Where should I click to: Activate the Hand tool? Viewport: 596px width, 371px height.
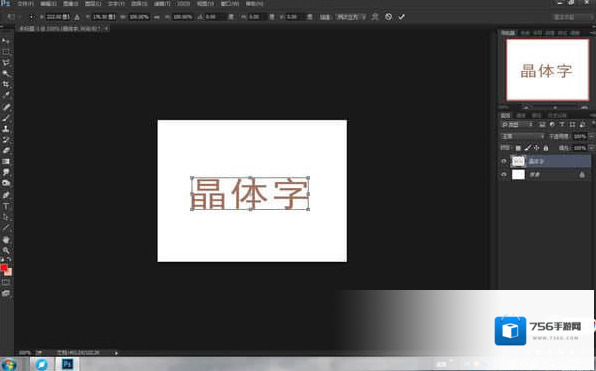click(x=6, y=239)
